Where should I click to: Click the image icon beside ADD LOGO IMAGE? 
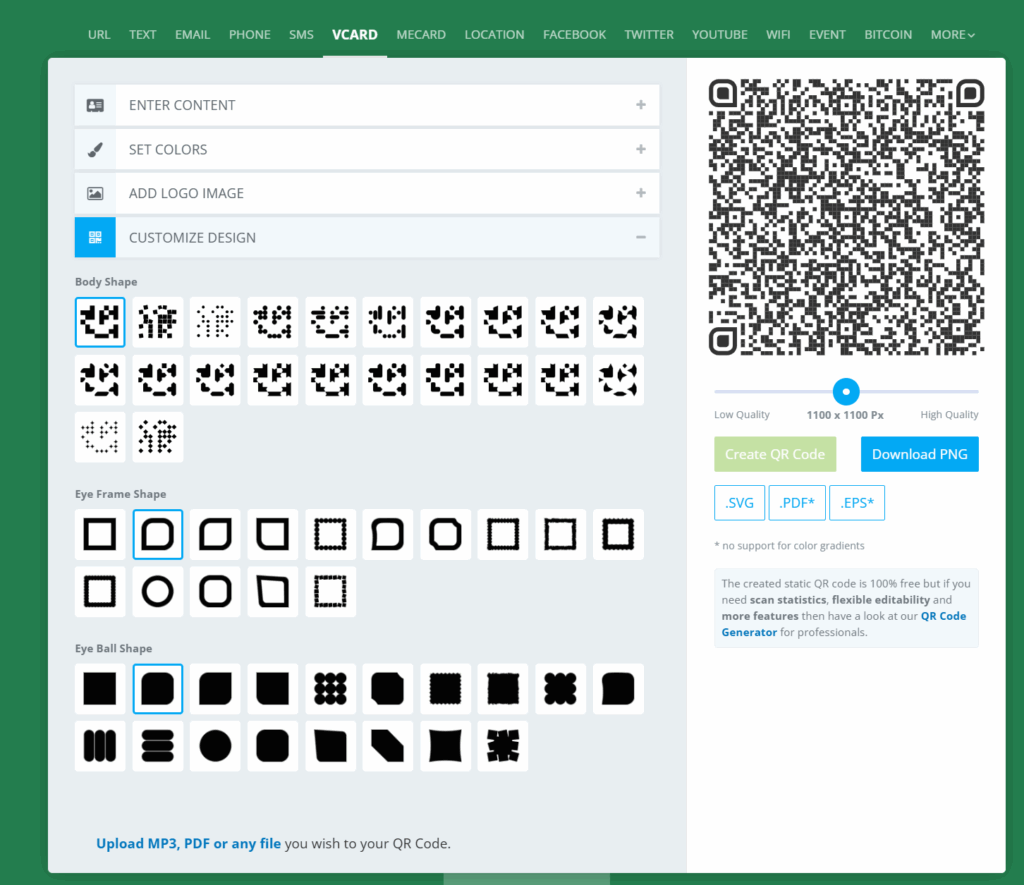(95, 193)
